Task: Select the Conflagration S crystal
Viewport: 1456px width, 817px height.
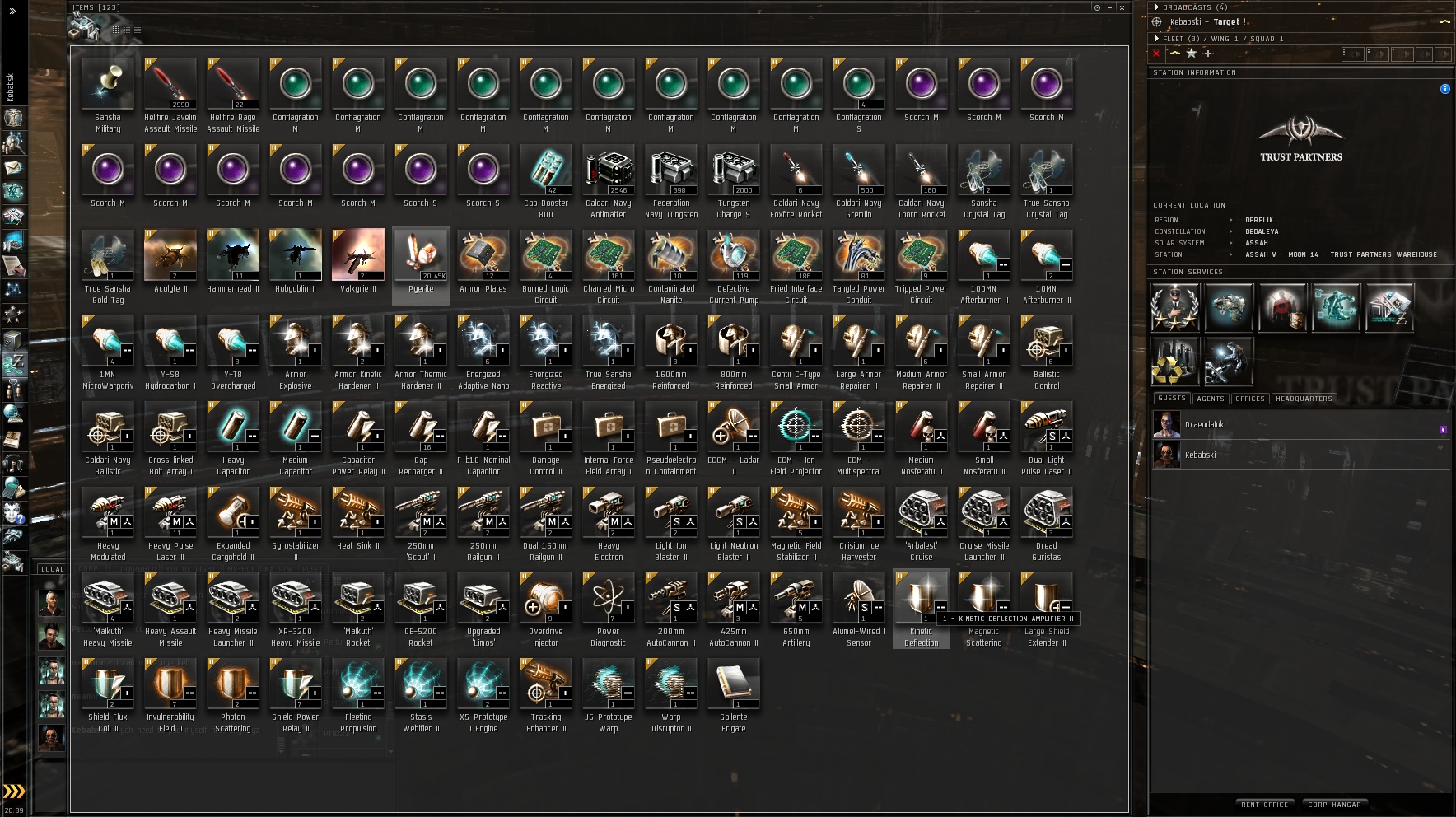Action: [859, 96]
